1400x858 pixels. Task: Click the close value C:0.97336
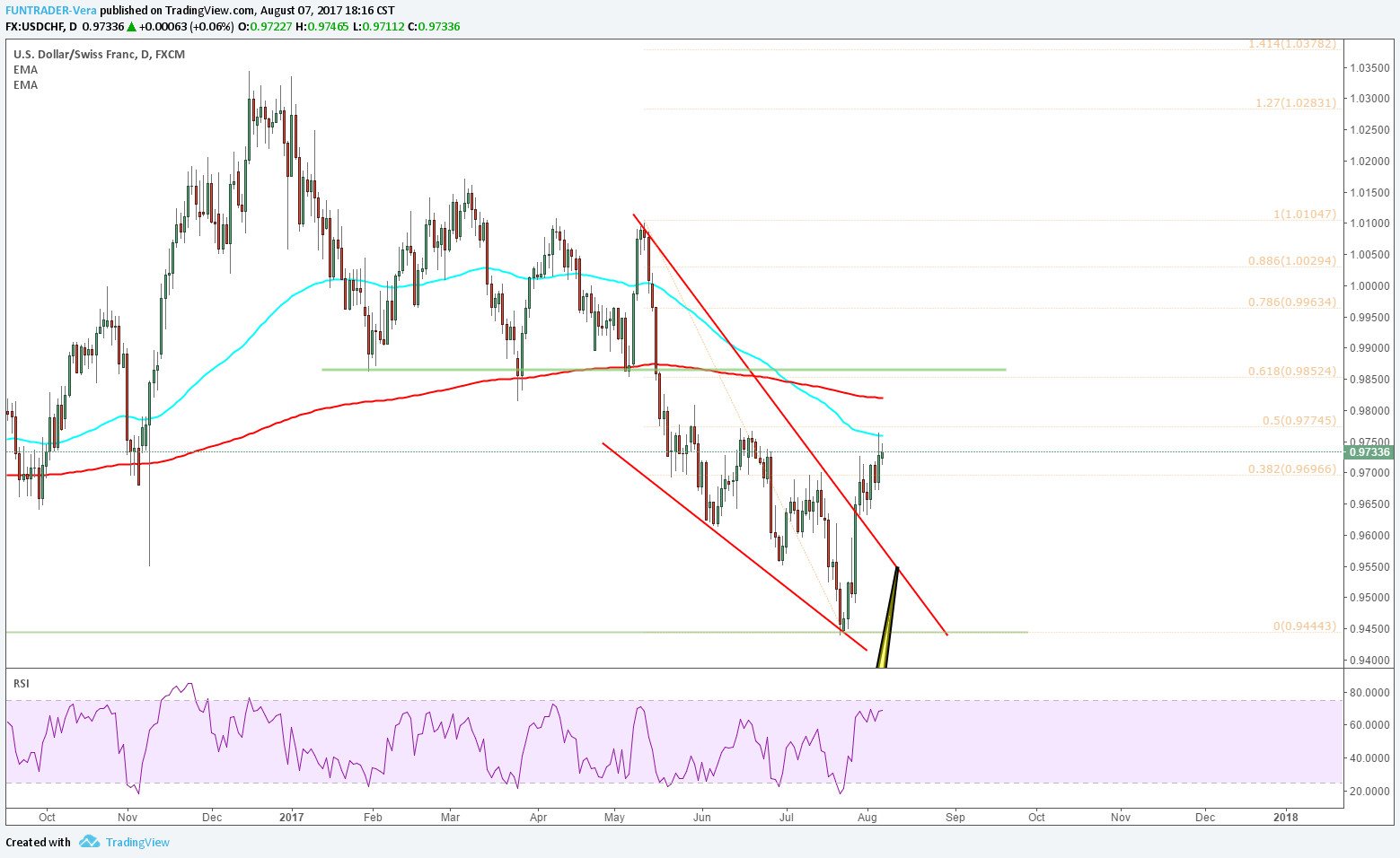coord(434,27)
